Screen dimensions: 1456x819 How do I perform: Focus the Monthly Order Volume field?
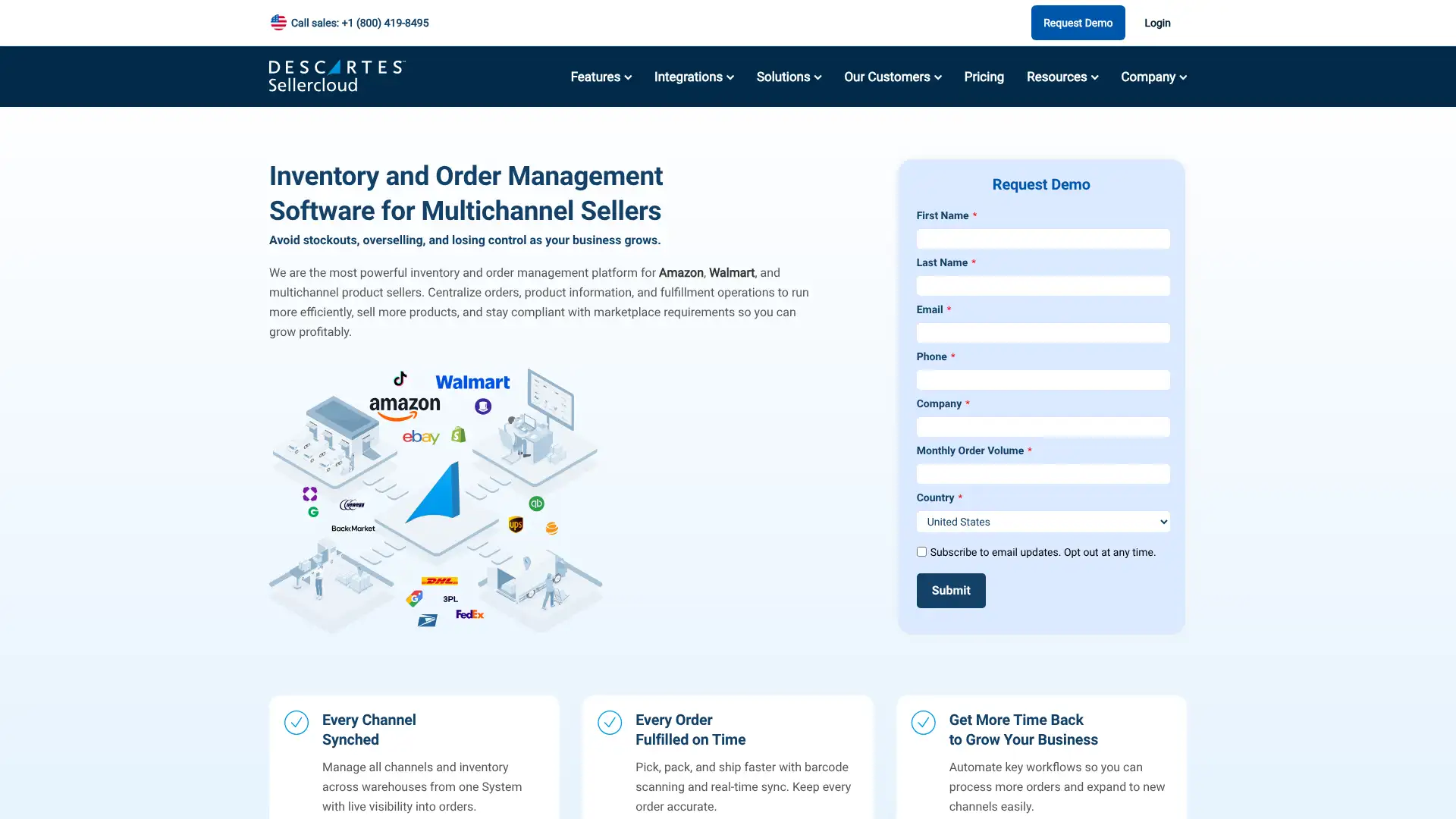pos(1043,474)
